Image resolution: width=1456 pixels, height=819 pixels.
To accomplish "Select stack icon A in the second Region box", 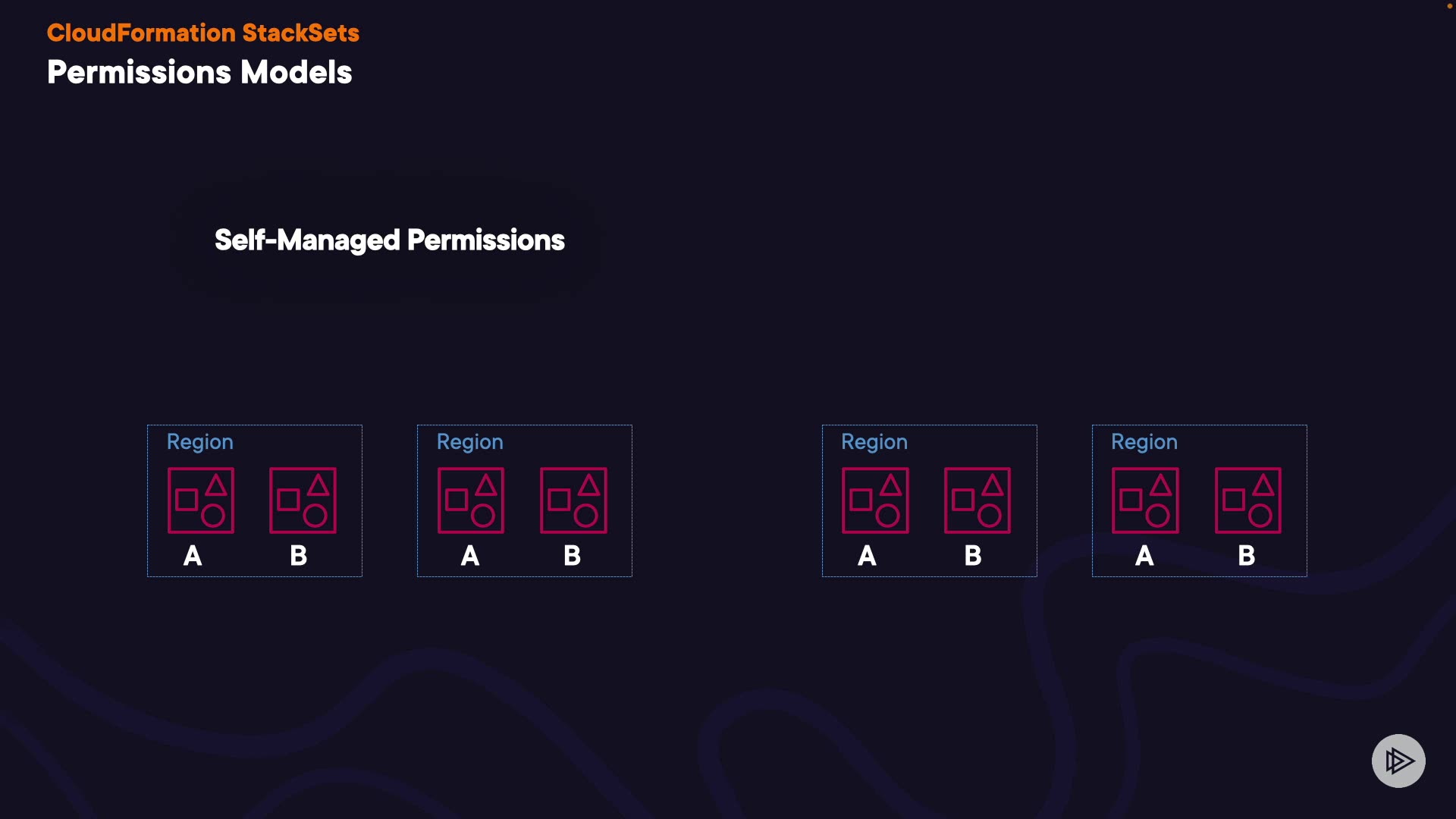I will click(x=471, y=500).
